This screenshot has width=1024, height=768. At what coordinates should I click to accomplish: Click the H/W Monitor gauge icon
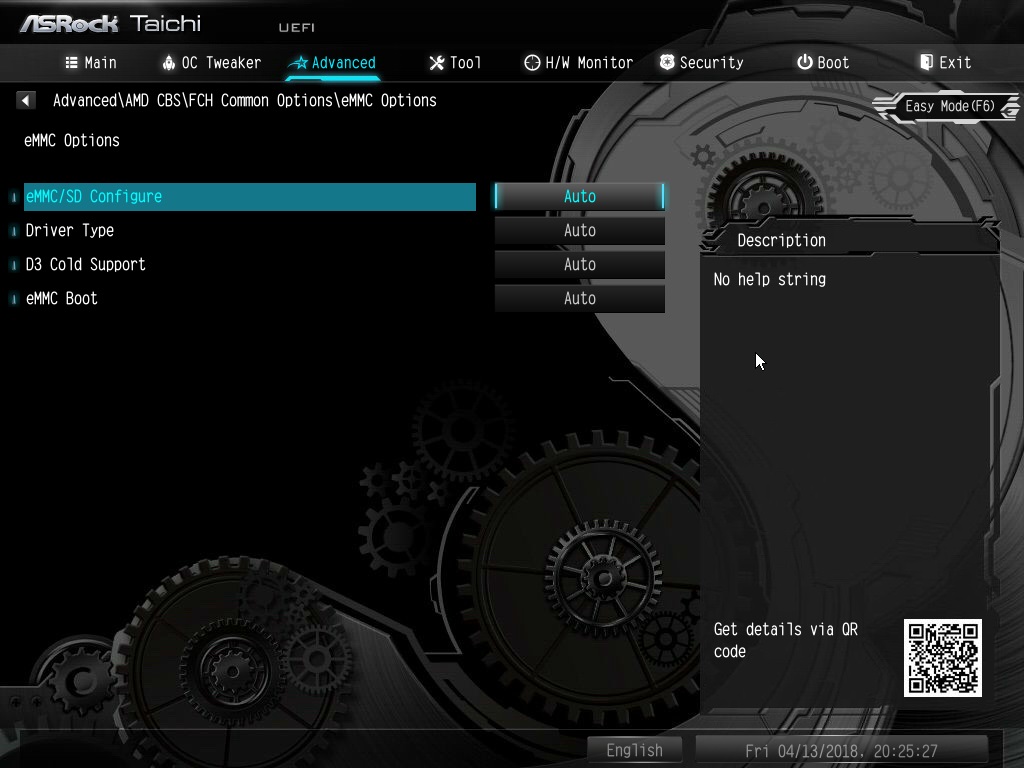coord(532,63)
